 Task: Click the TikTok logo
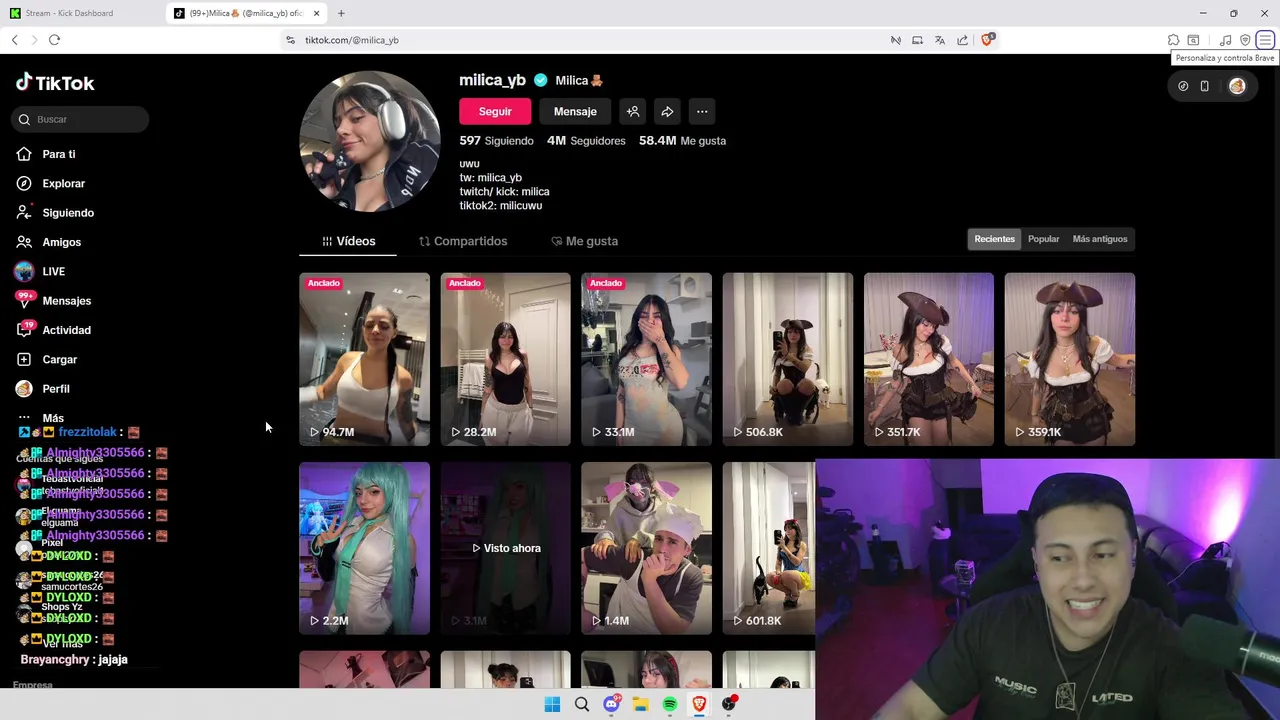(x=55, y=83)
